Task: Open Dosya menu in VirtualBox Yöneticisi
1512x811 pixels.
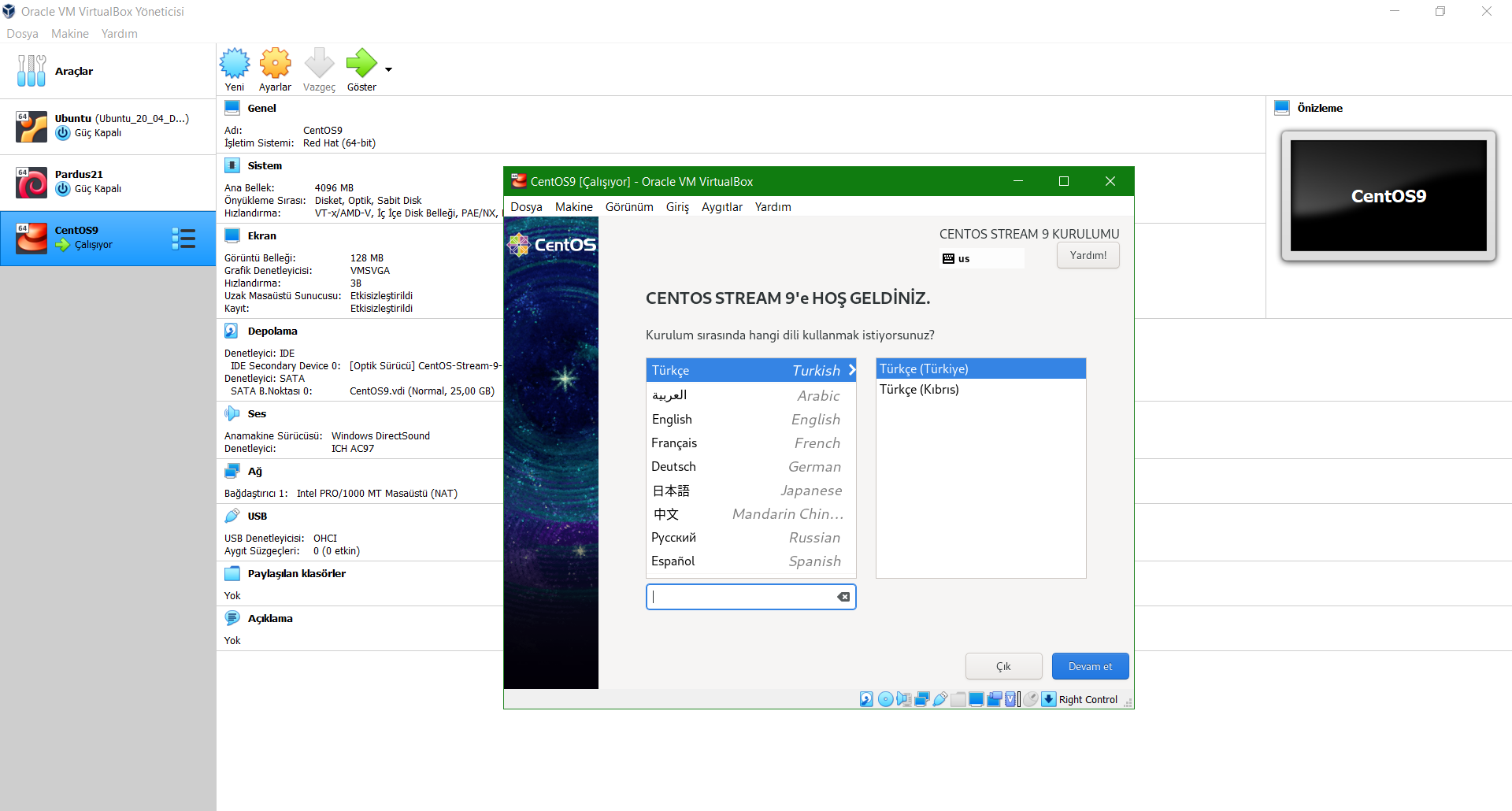Action: pos(22,33)
